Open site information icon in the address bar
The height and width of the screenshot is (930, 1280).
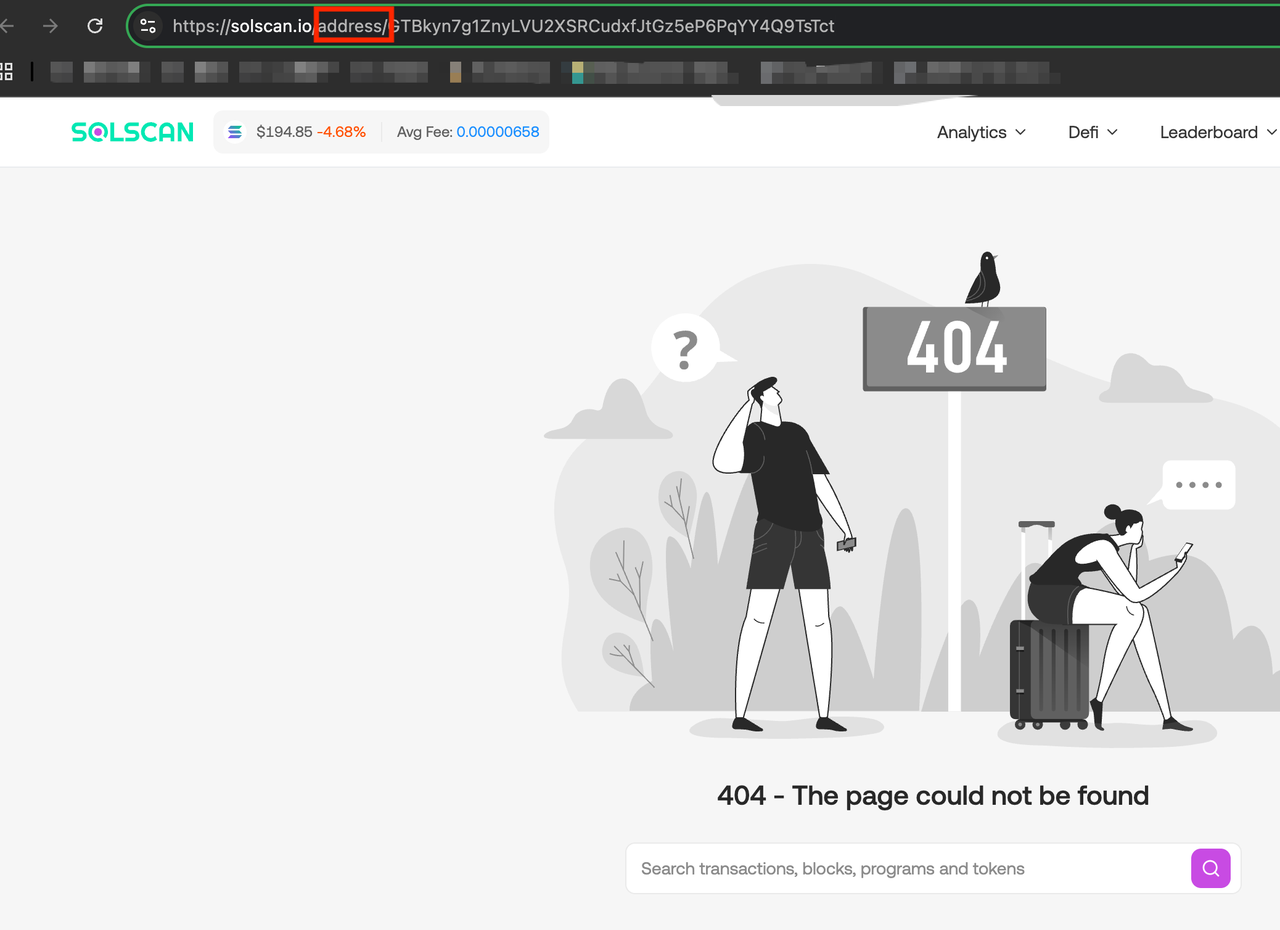point(148,26)
